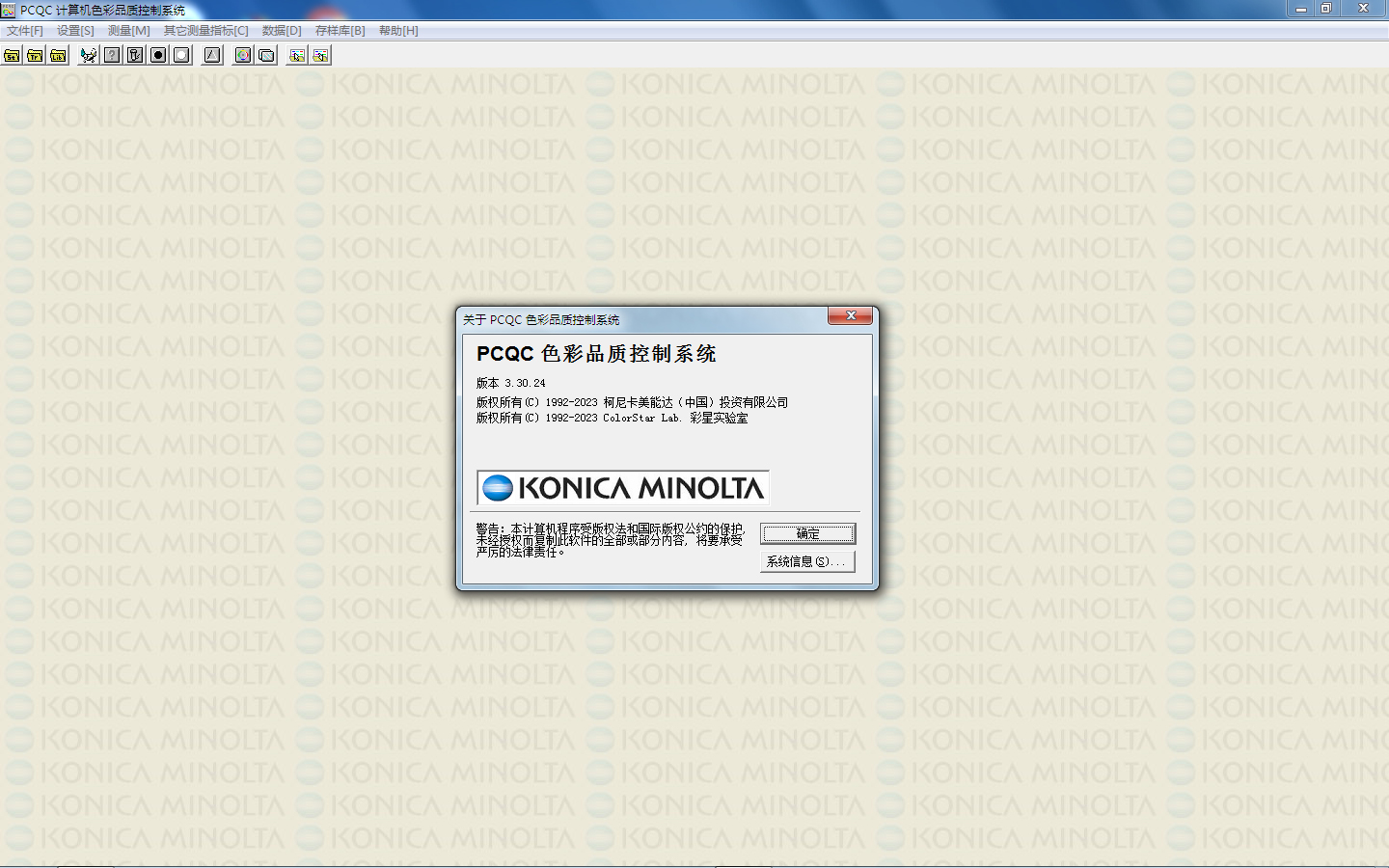
Task: Open the 设置[S] menu
Action: click(75, 31)
